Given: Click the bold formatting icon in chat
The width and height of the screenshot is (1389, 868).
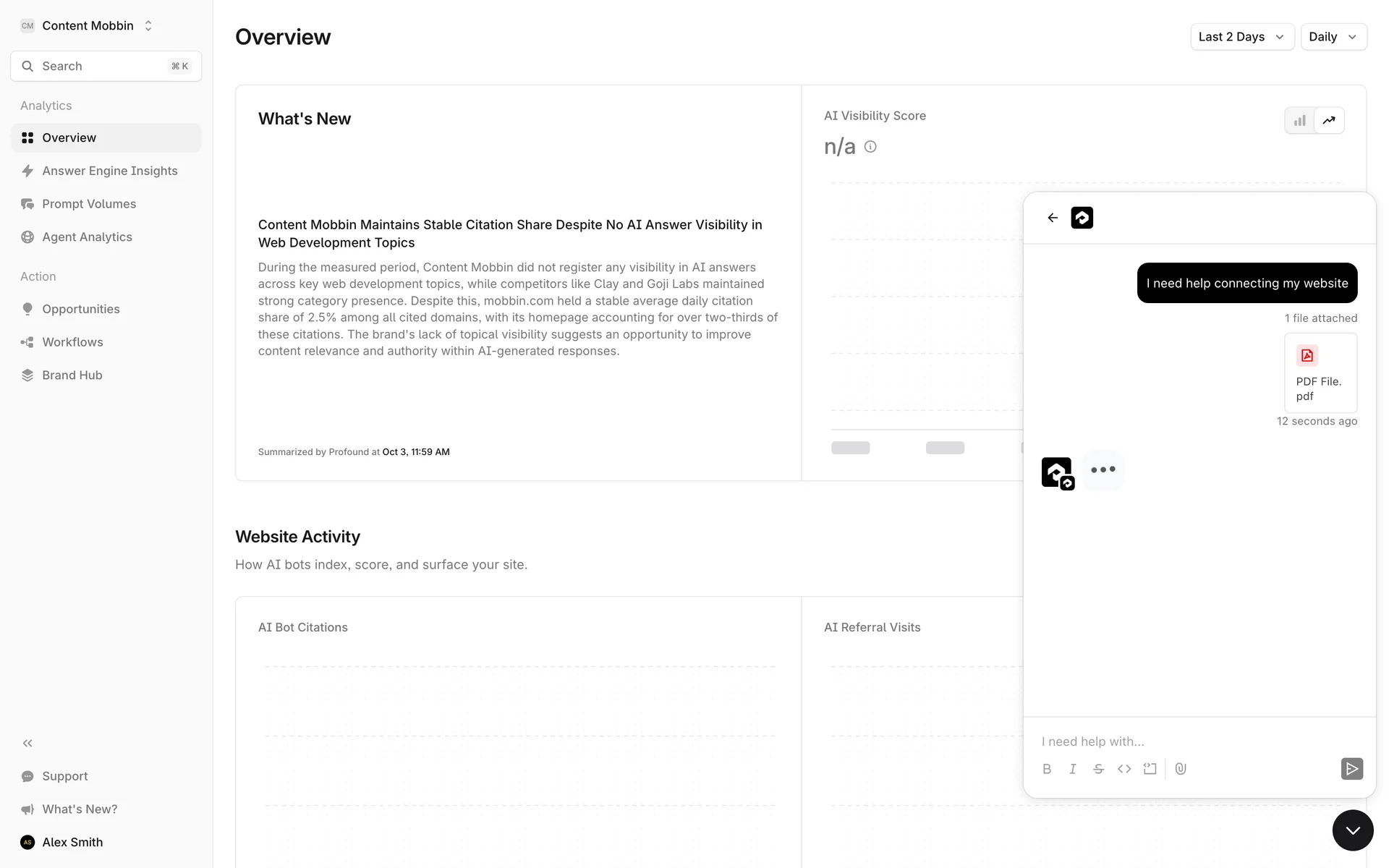Looking at the screenshot, I should (x=1047, y=769).
